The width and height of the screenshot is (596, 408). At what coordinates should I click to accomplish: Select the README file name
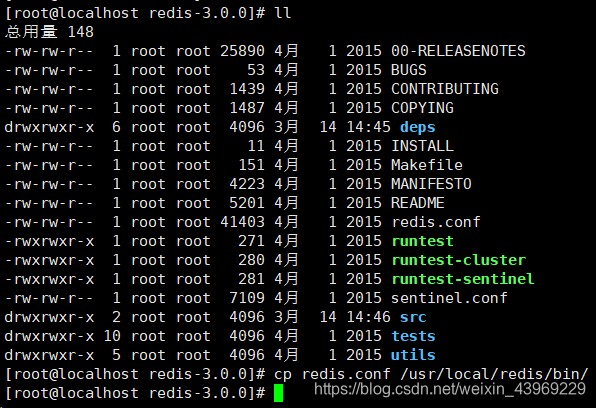click(x=418, y=203)
